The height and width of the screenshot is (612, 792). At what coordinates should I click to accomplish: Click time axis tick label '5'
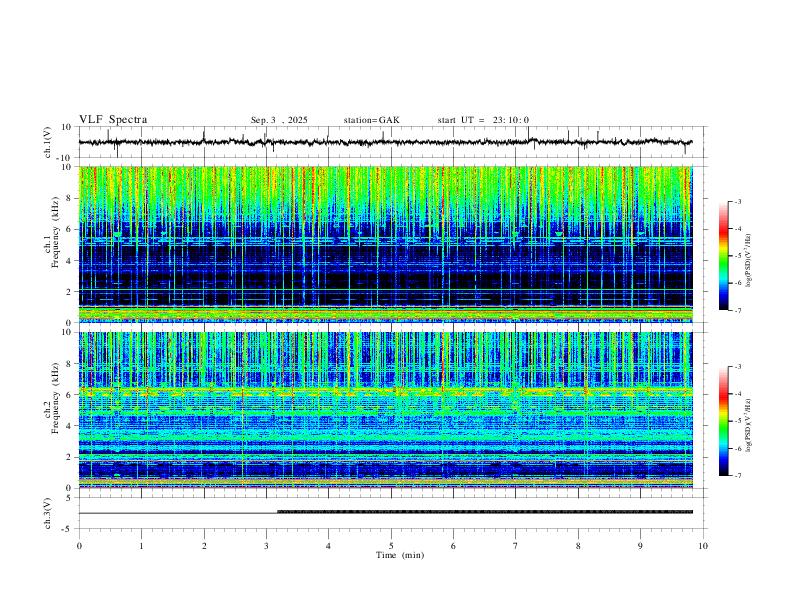(390, 546)
